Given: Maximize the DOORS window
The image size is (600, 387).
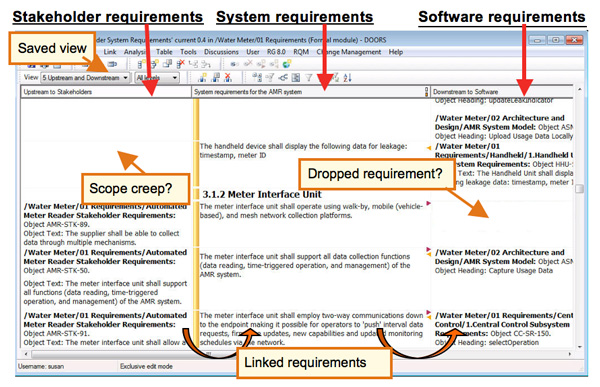Looking at the screenshot, I should click(x=555, y=40).
